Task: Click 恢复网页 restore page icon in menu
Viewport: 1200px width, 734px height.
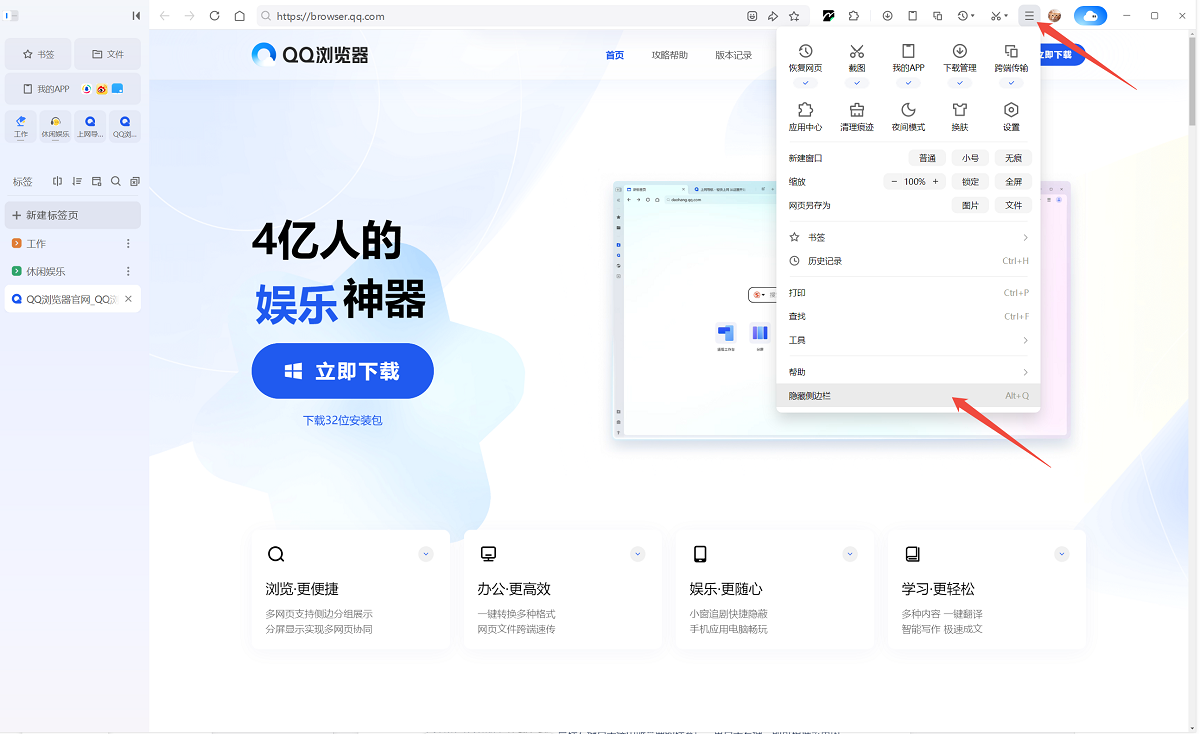Action: 805,58
